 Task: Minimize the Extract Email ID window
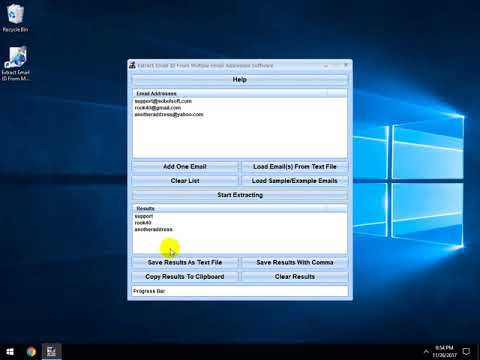(326, 65)
